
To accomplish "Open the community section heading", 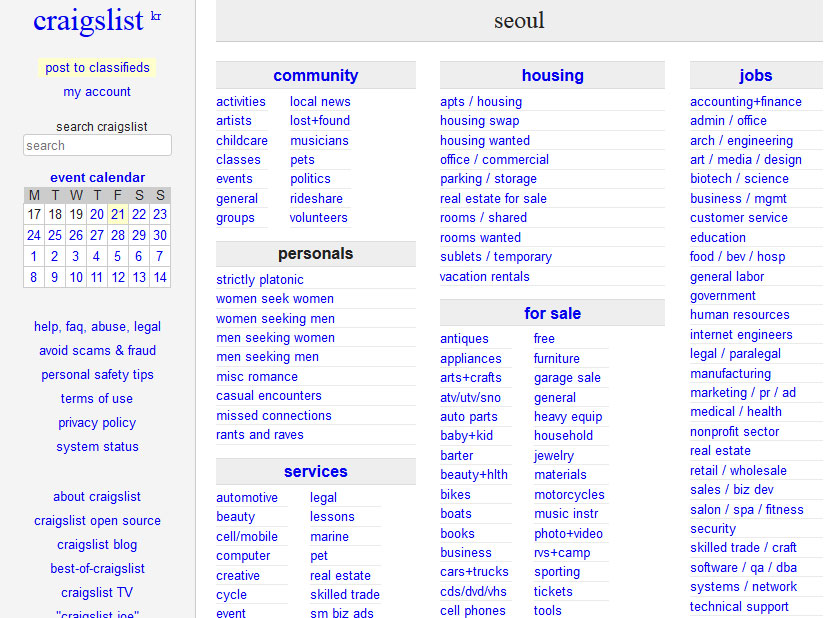I will click(x=316, y=75).
